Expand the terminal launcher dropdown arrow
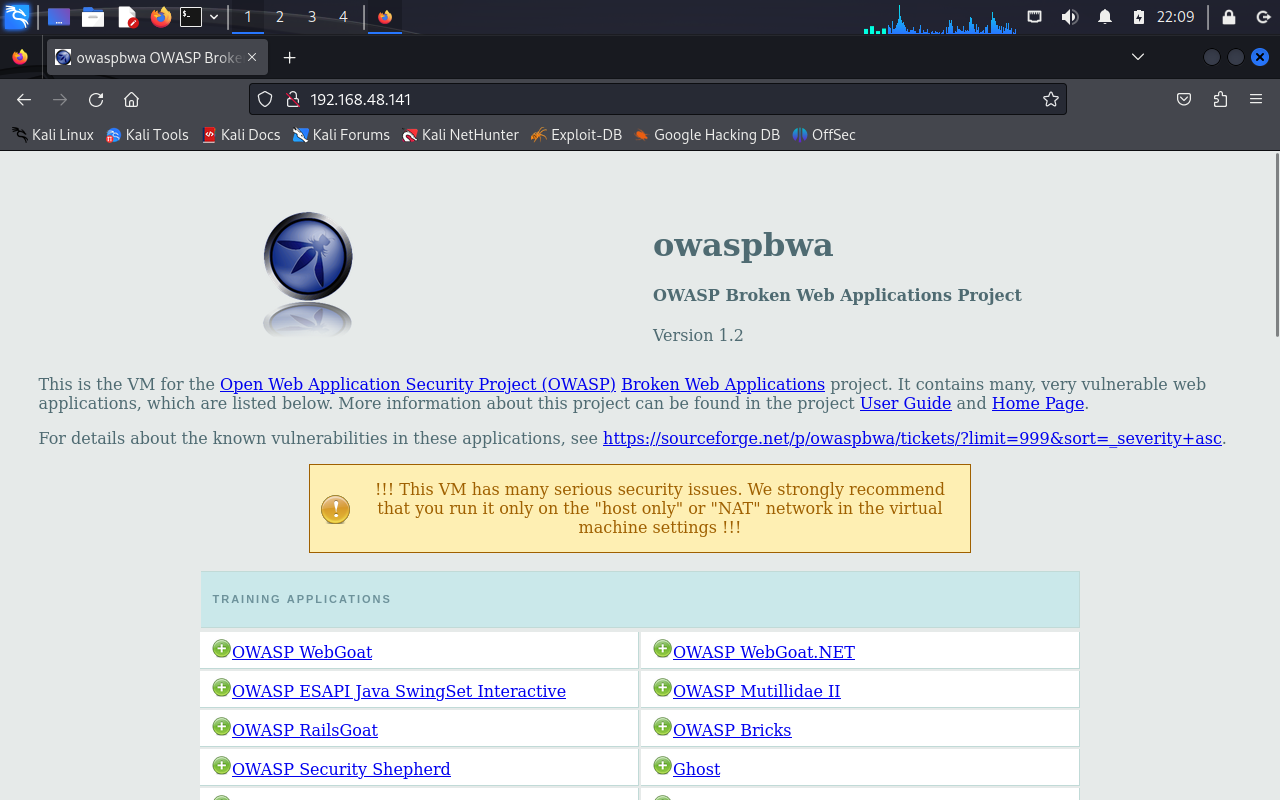This screenshot has width=1280, height=800. coord(214,17)
